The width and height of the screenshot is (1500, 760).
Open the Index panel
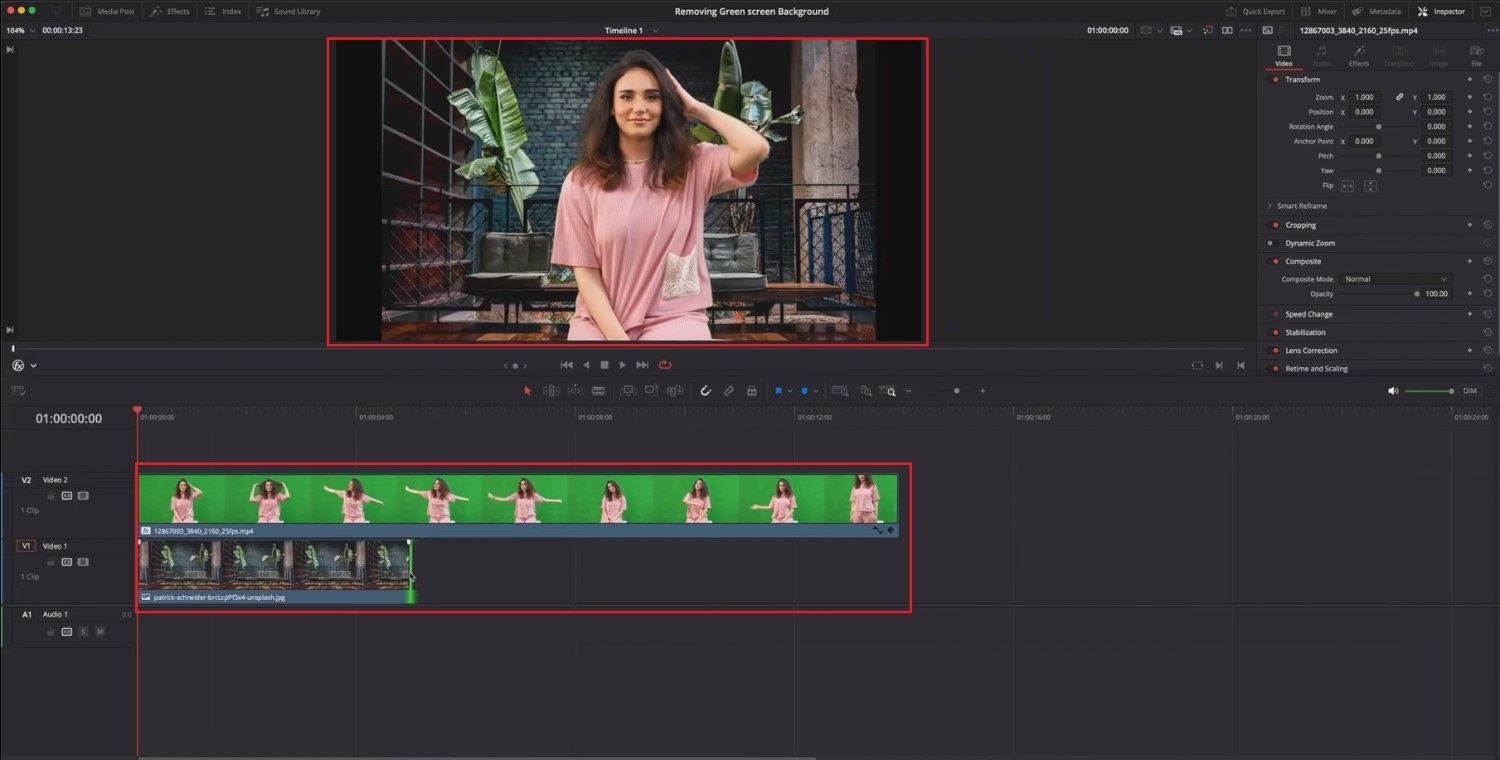tap(223, 11)
